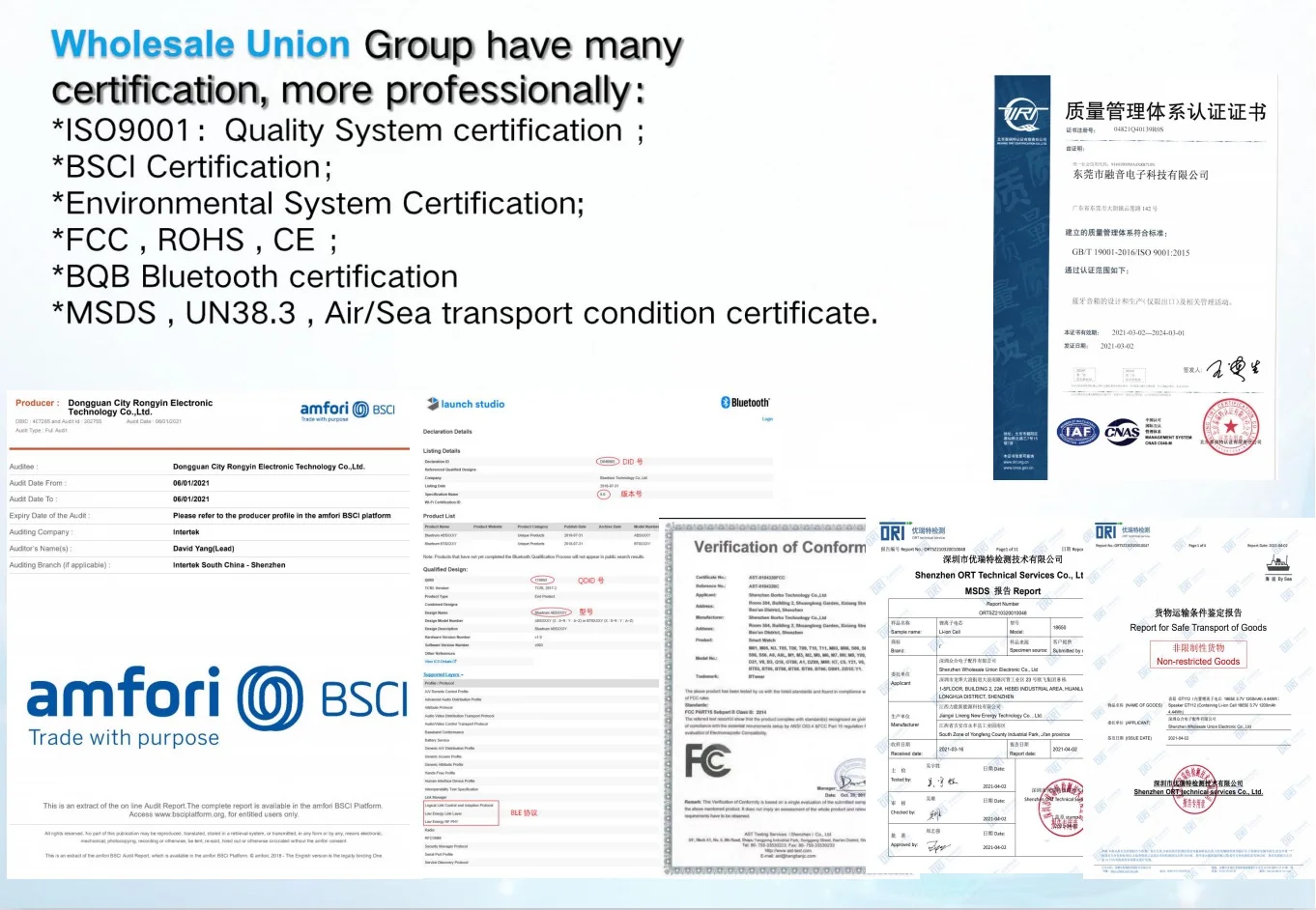Click underlined "Shenzhen ORT technical services Co., Ltd."
Screen dimensions: 1316x910
point(1198,792)
